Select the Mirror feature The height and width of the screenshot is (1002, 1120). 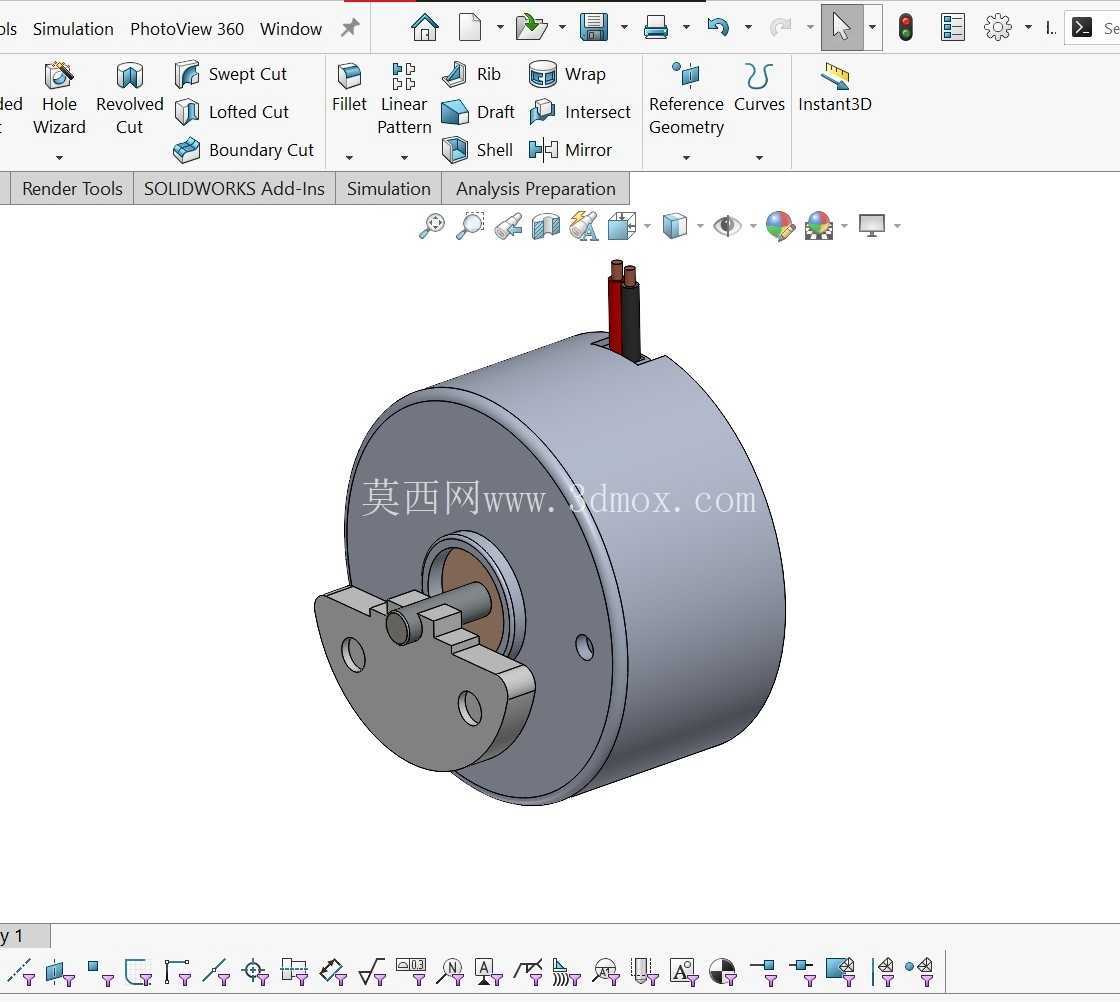(x=570, y=150)
